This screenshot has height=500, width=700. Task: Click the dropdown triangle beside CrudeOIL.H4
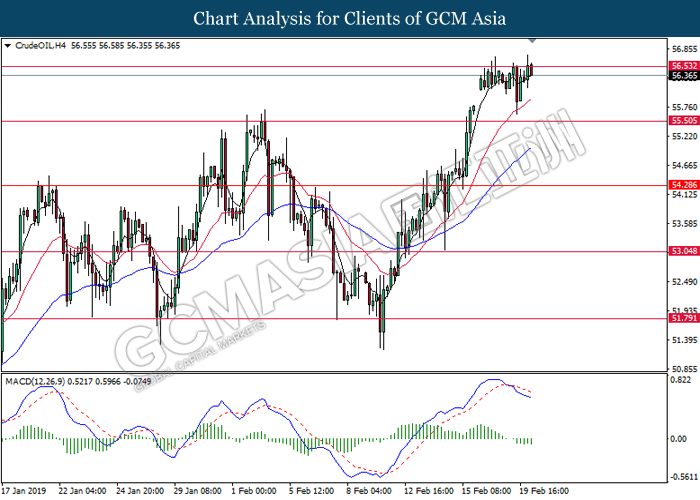pos(7,46)
